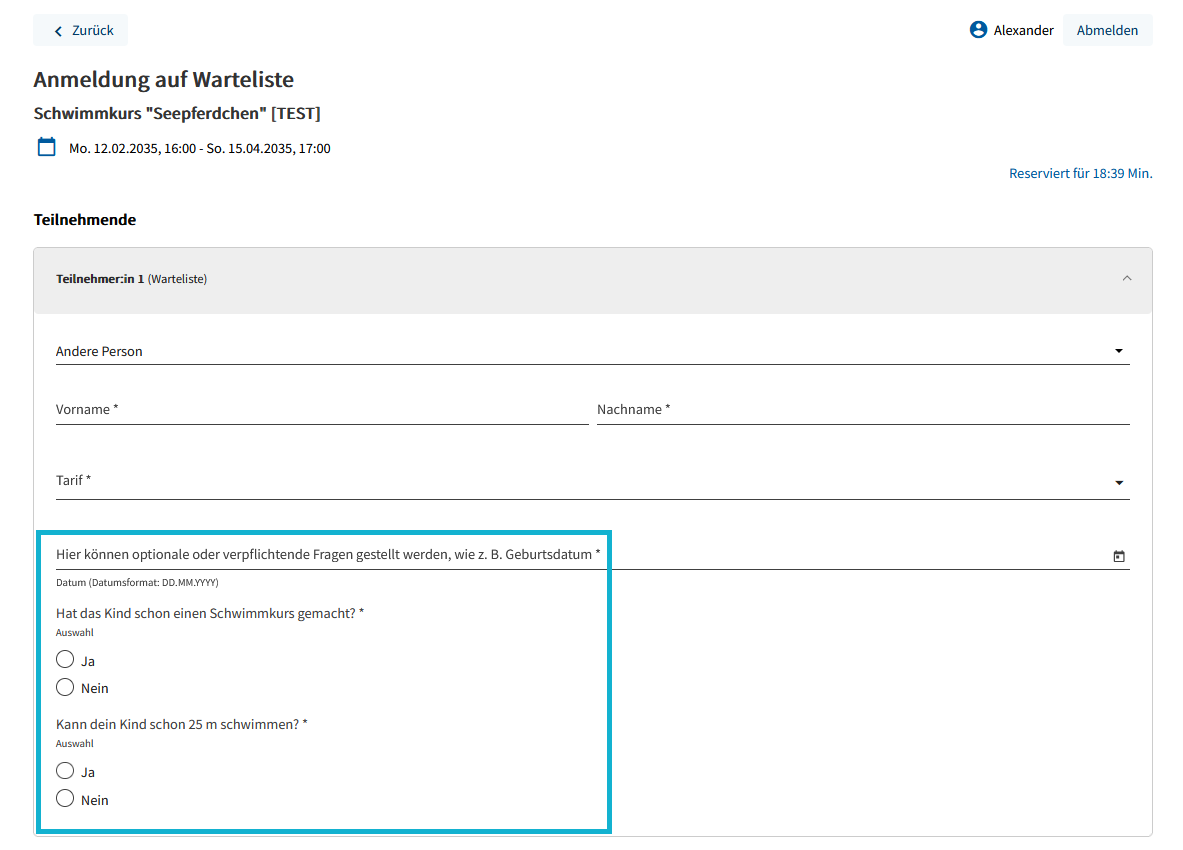Click the Teilnehmer:in 1 (Warteliste) header bar
This screenshot has width=1183, height=850.
pyautogui.click(x=592, y=280)
